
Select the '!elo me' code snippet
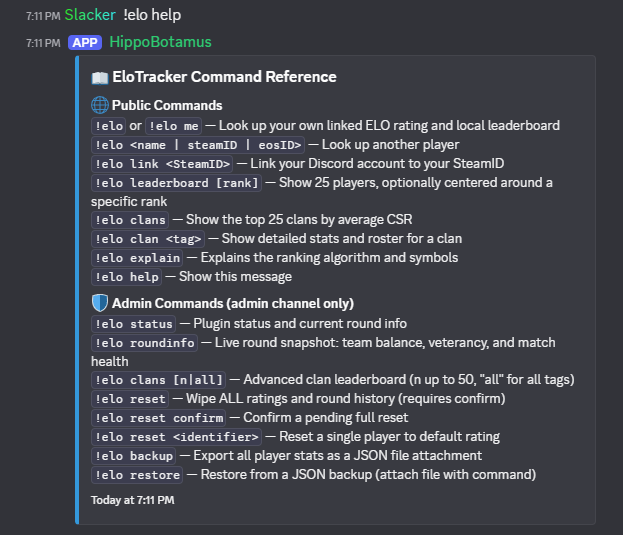tap(174, 126)
